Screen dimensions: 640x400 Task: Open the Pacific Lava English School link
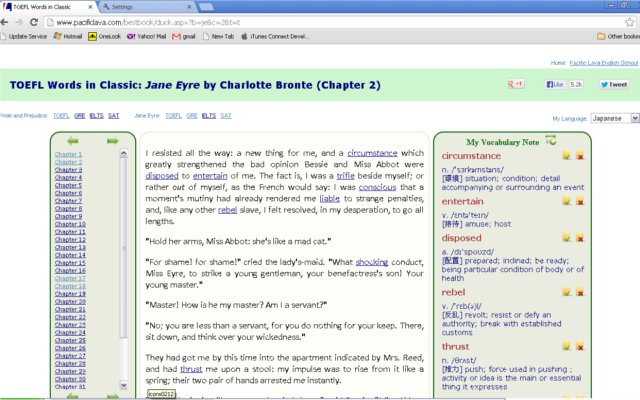(604, 62)
